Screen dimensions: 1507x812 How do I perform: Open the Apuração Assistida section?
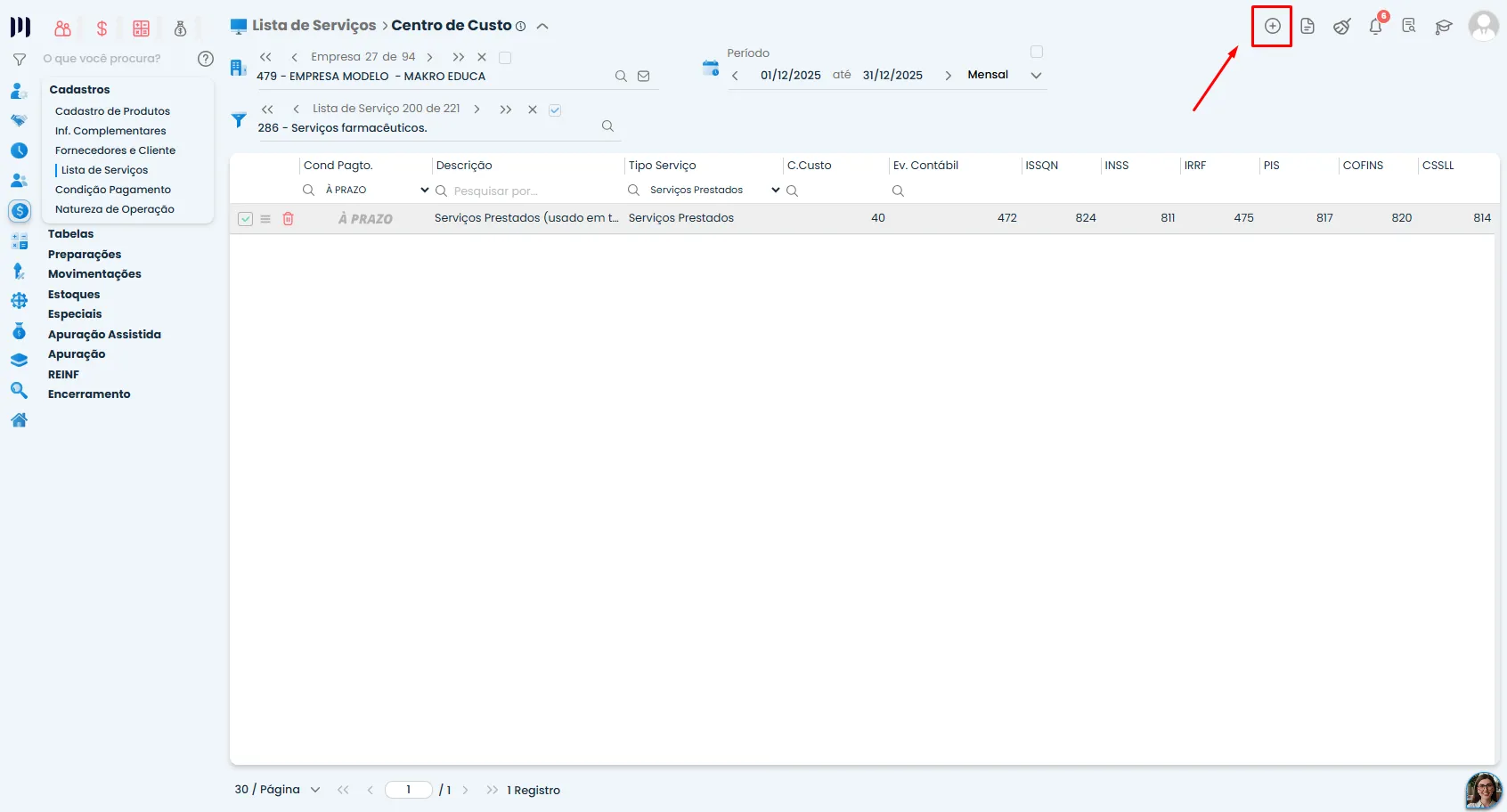104,335
